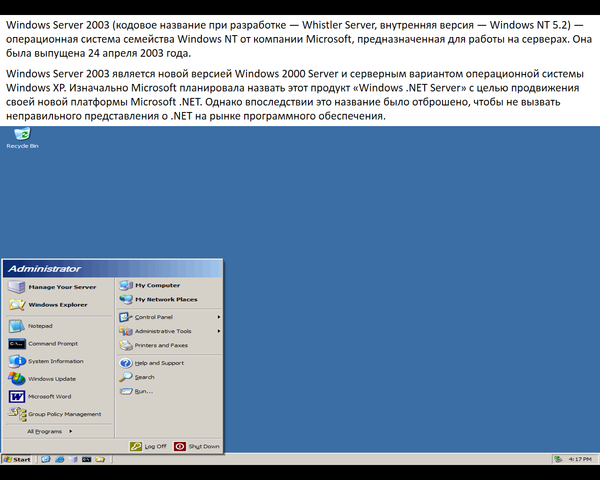Open Notepad in the Start menu
The height and width of the screenshot is (480, 600).
pos(40,326)
